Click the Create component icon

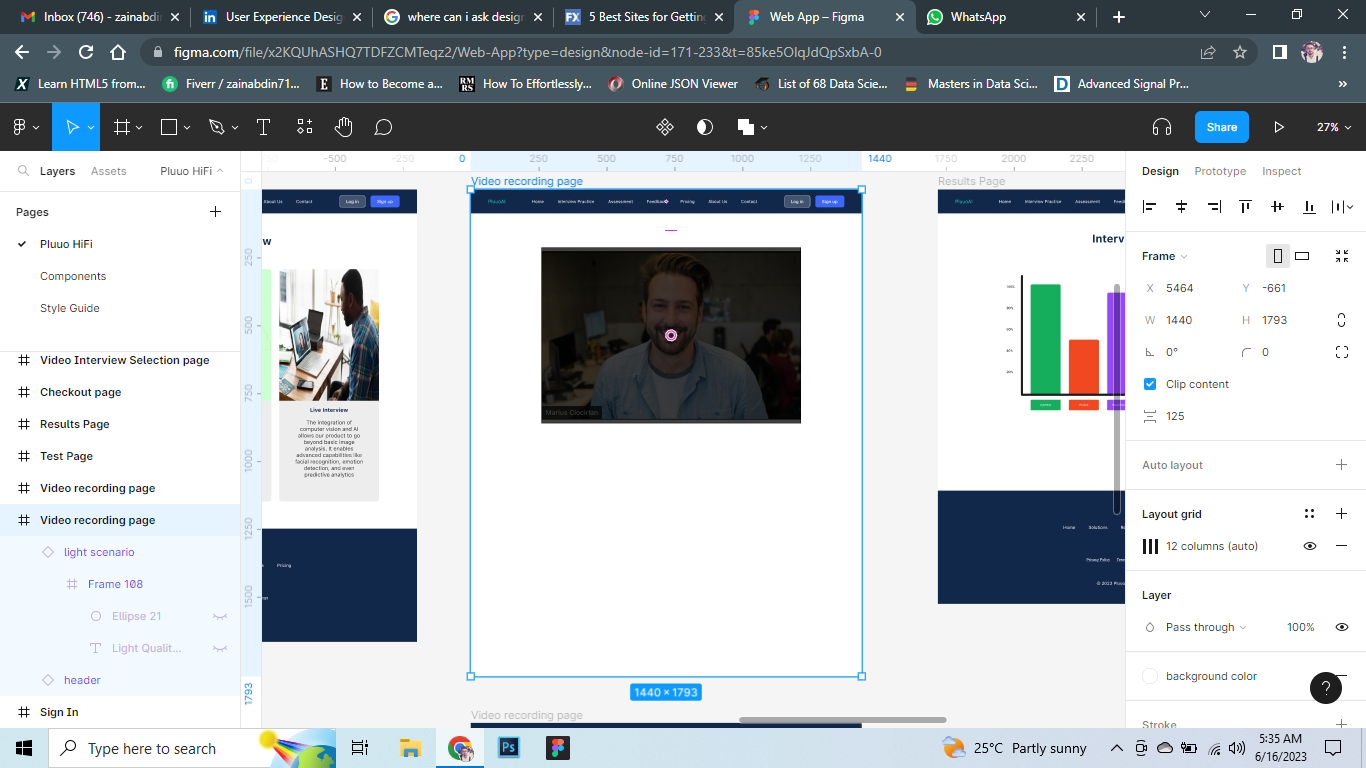click(x=665, y=127)
